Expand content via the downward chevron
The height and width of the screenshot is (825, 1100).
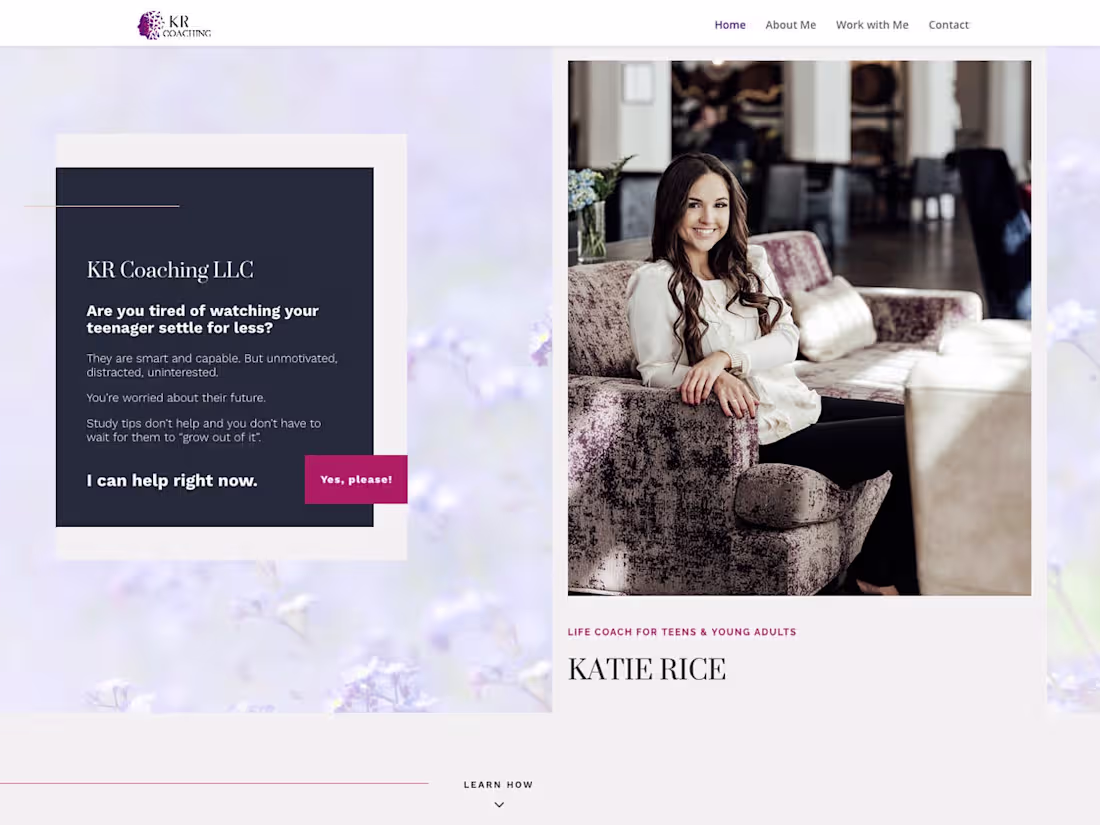tap(498, 804)
